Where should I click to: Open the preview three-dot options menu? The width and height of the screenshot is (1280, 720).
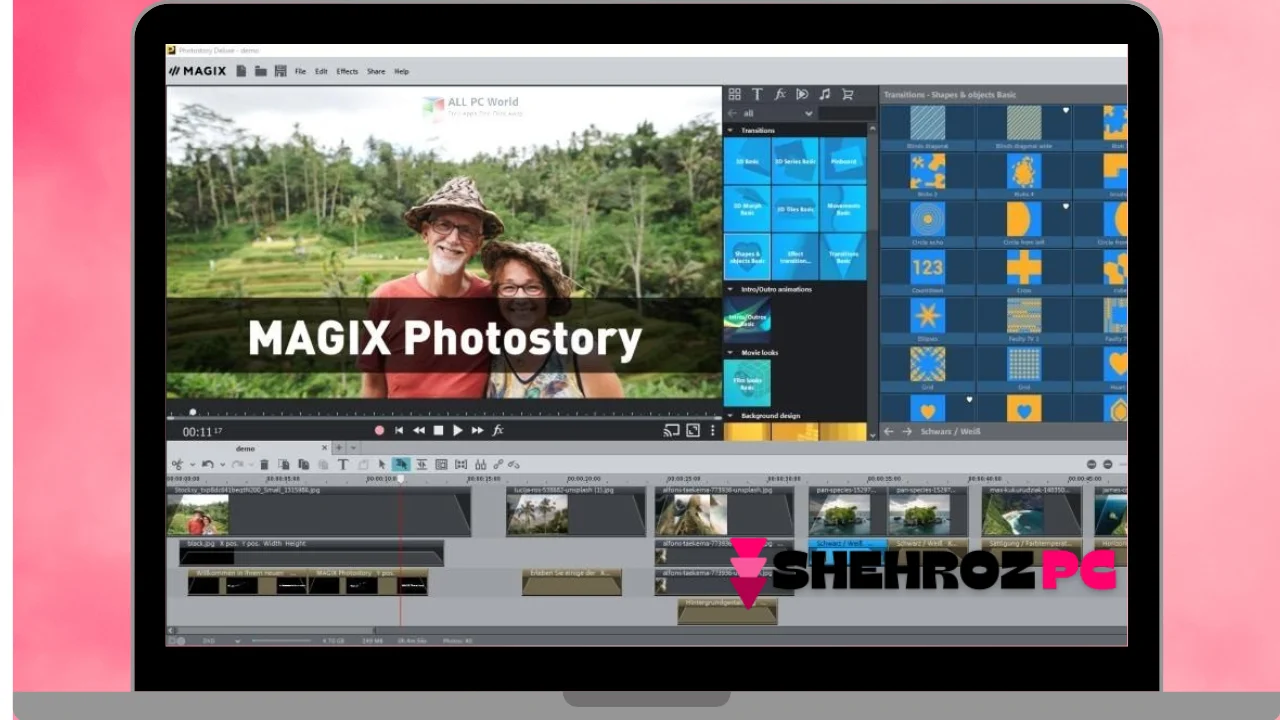click(x=713, y=430)
